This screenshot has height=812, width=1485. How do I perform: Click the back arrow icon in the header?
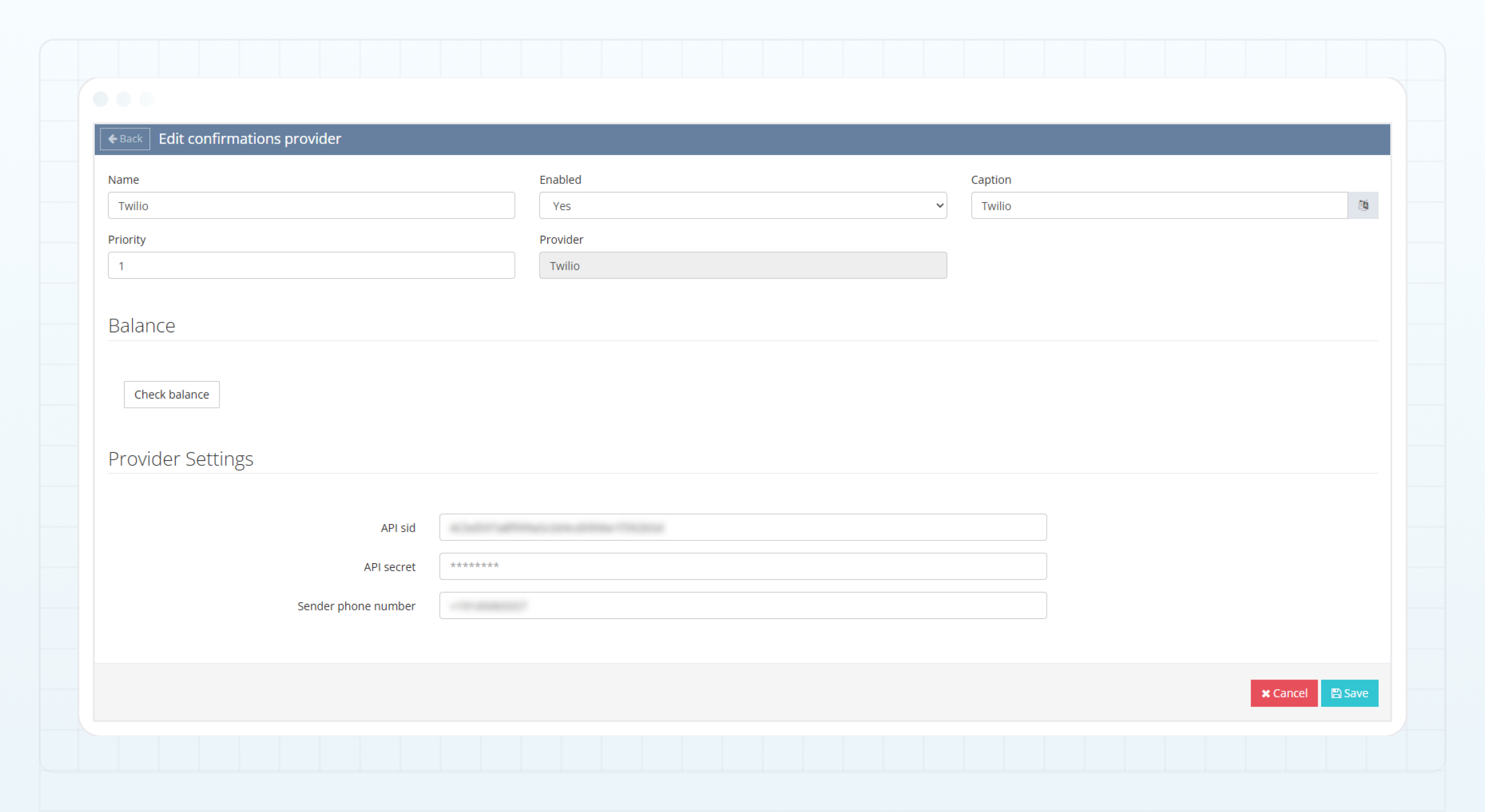click(113, 139)
